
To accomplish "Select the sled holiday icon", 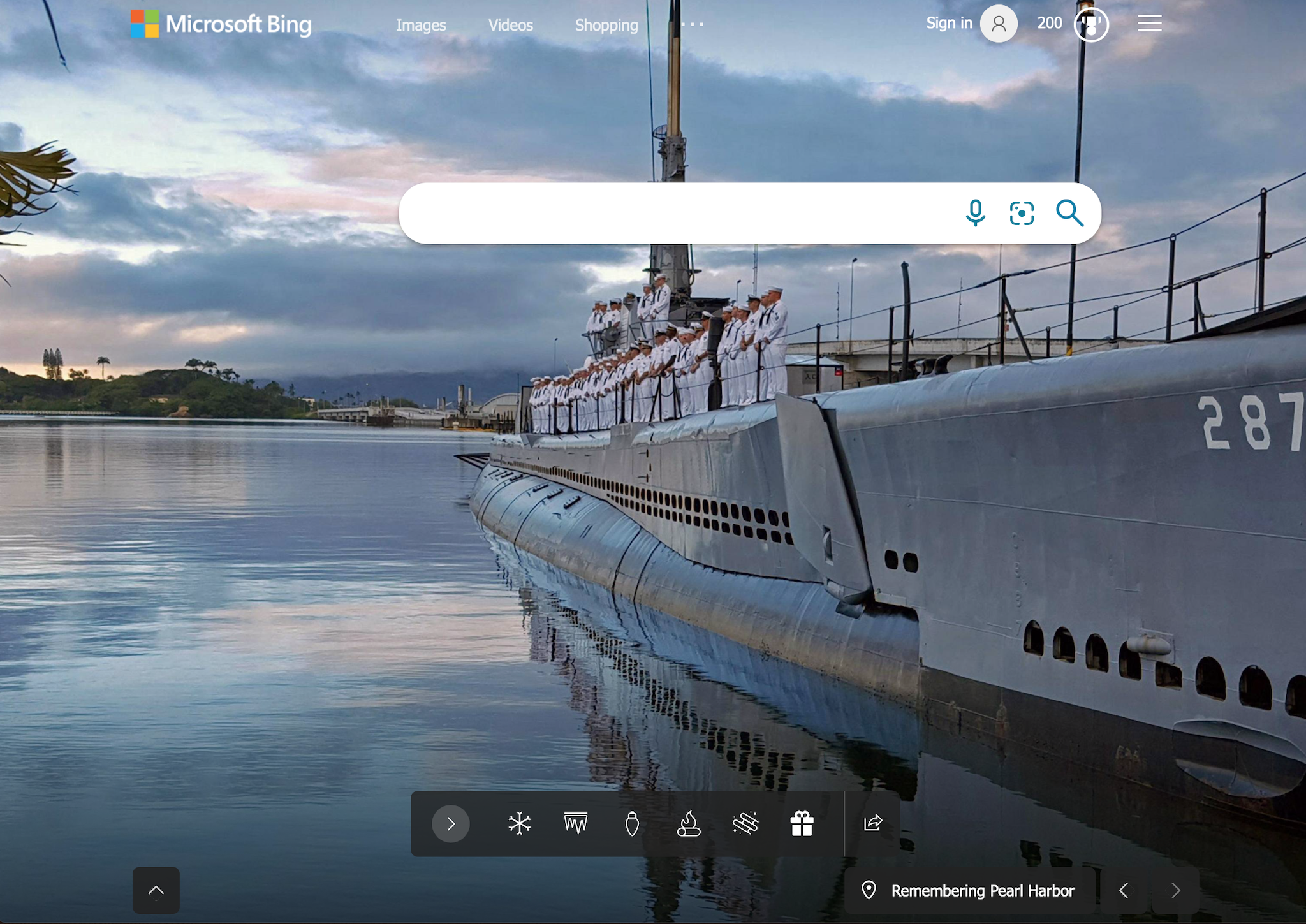I will click(745, 823).
